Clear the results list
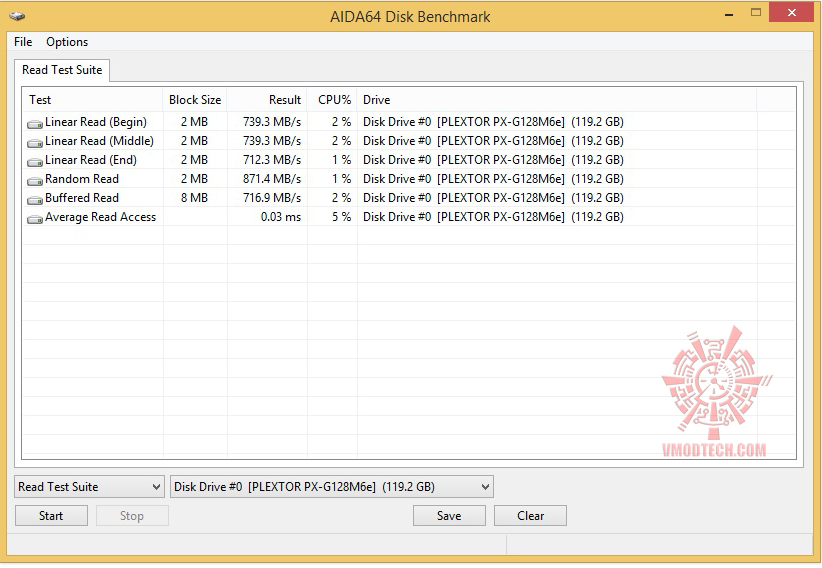The width and height of the screenshot is (822, 568). coord(530,516)
